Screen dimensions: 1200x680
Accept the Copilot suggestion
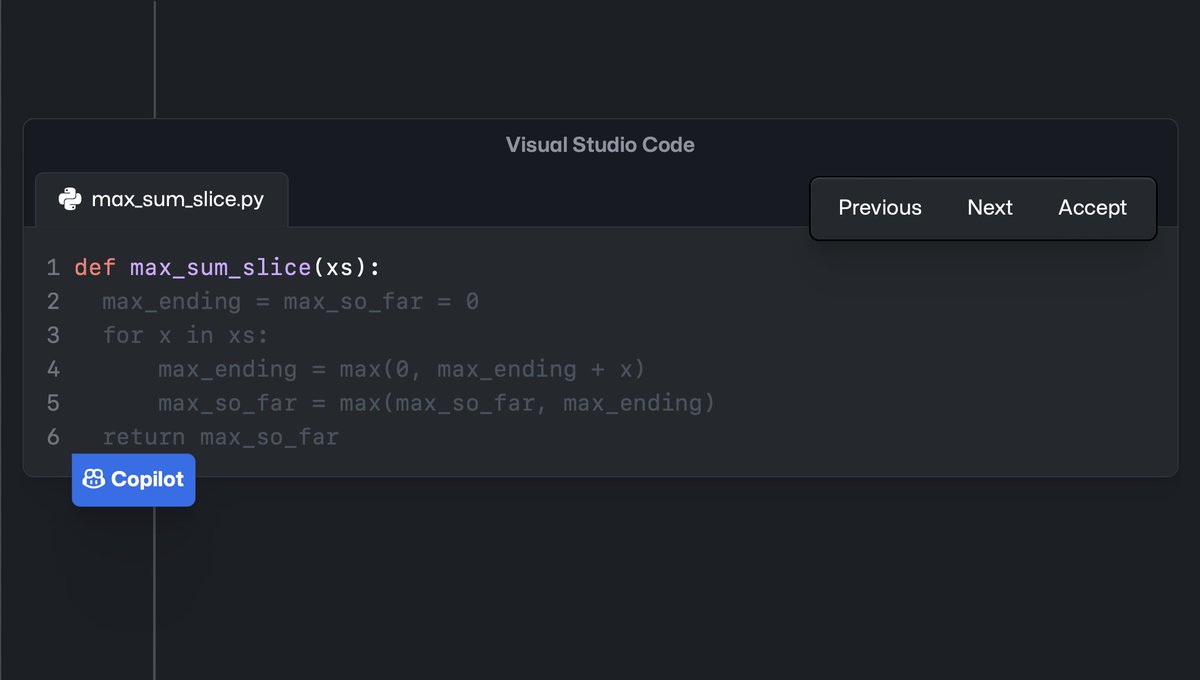pyautogui.click(x=1092, y=208)
